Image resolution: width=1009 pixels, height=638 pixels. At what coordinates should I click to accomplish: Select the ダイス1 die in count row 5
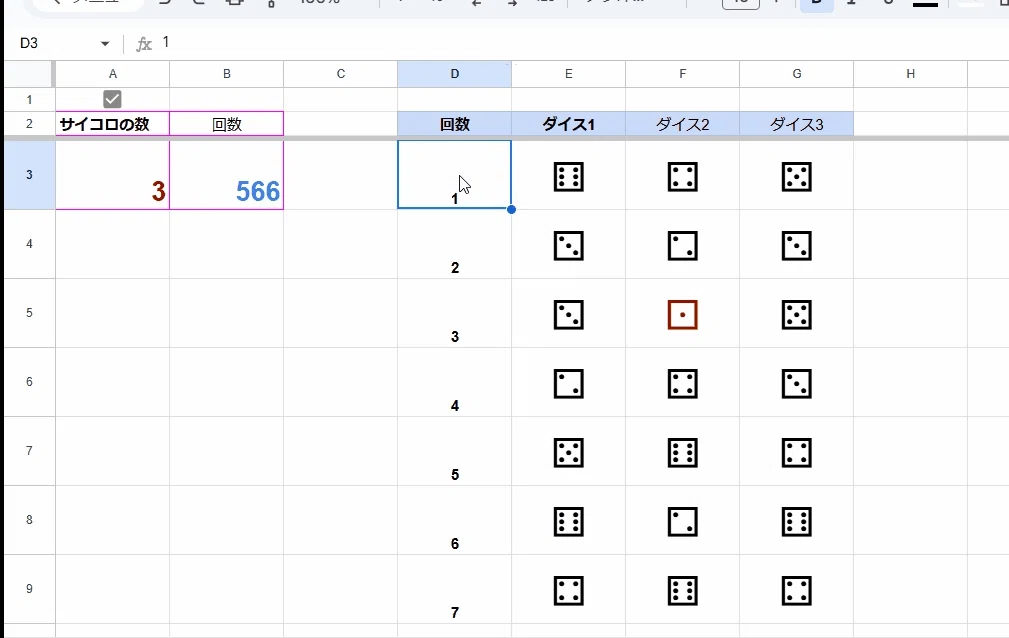[x=569, y=453]
